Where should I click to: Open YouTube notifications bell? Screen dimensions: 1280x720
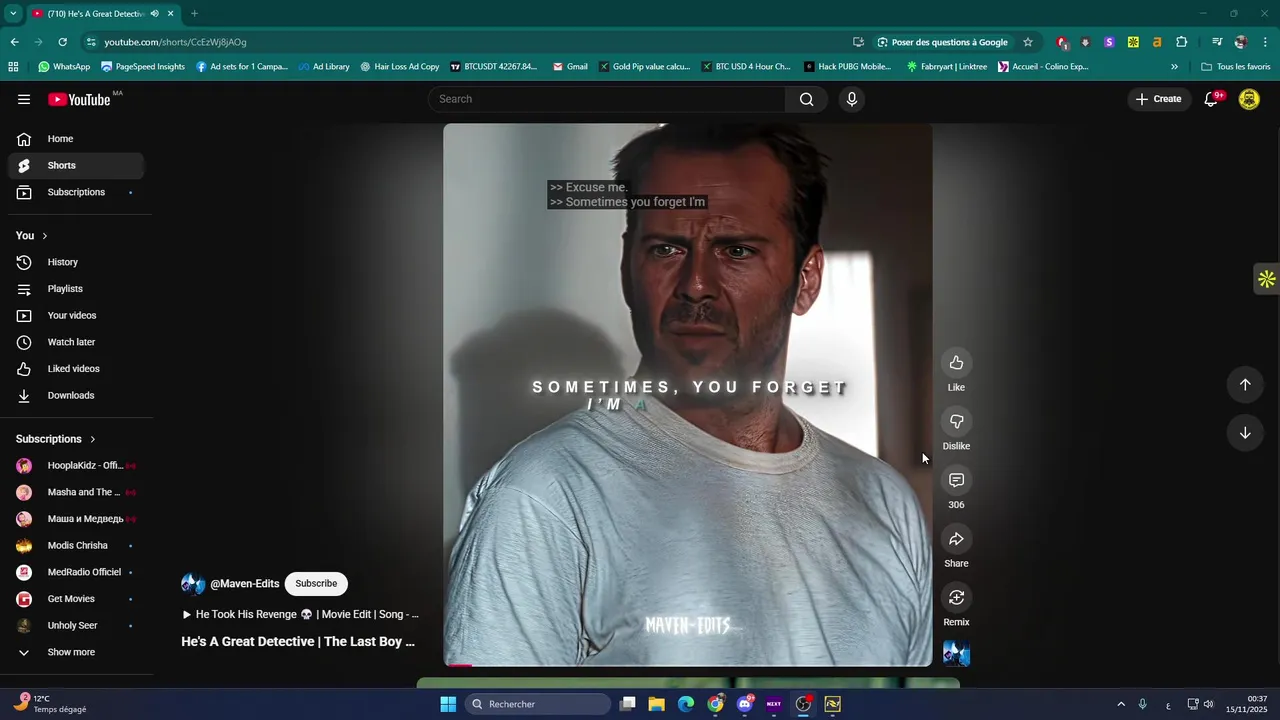(x=1211, y=99)
